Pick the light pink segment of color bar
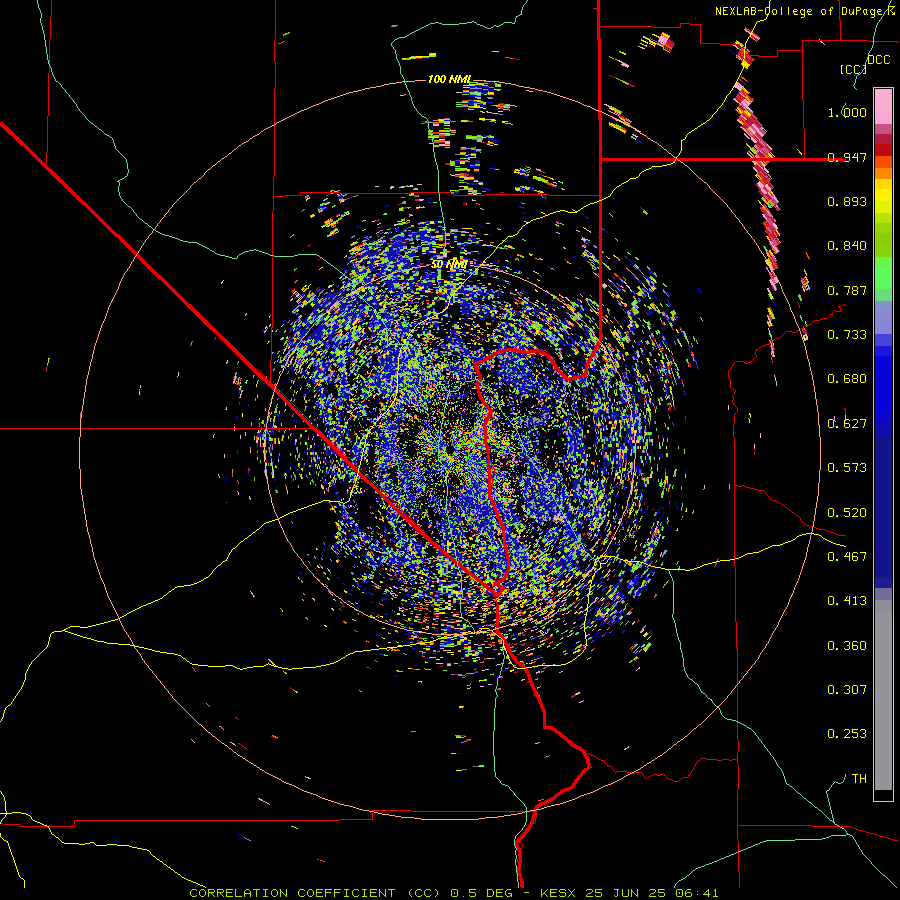This screenshot has width=900, height=900. click(883, 106)
